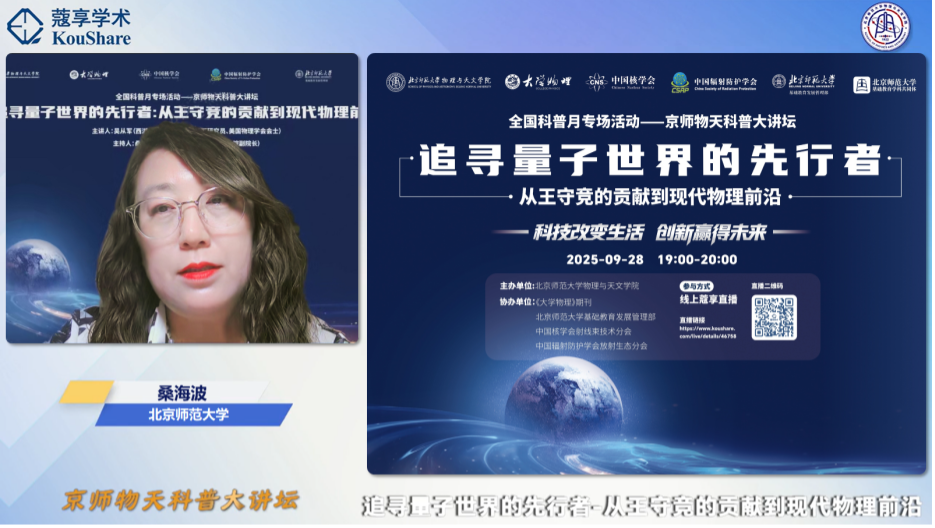Screen dimensions: 935x528
Task: Click the 京师物天科普大讲坛 orange caption at bottom-left
Action: pos(180,500)
